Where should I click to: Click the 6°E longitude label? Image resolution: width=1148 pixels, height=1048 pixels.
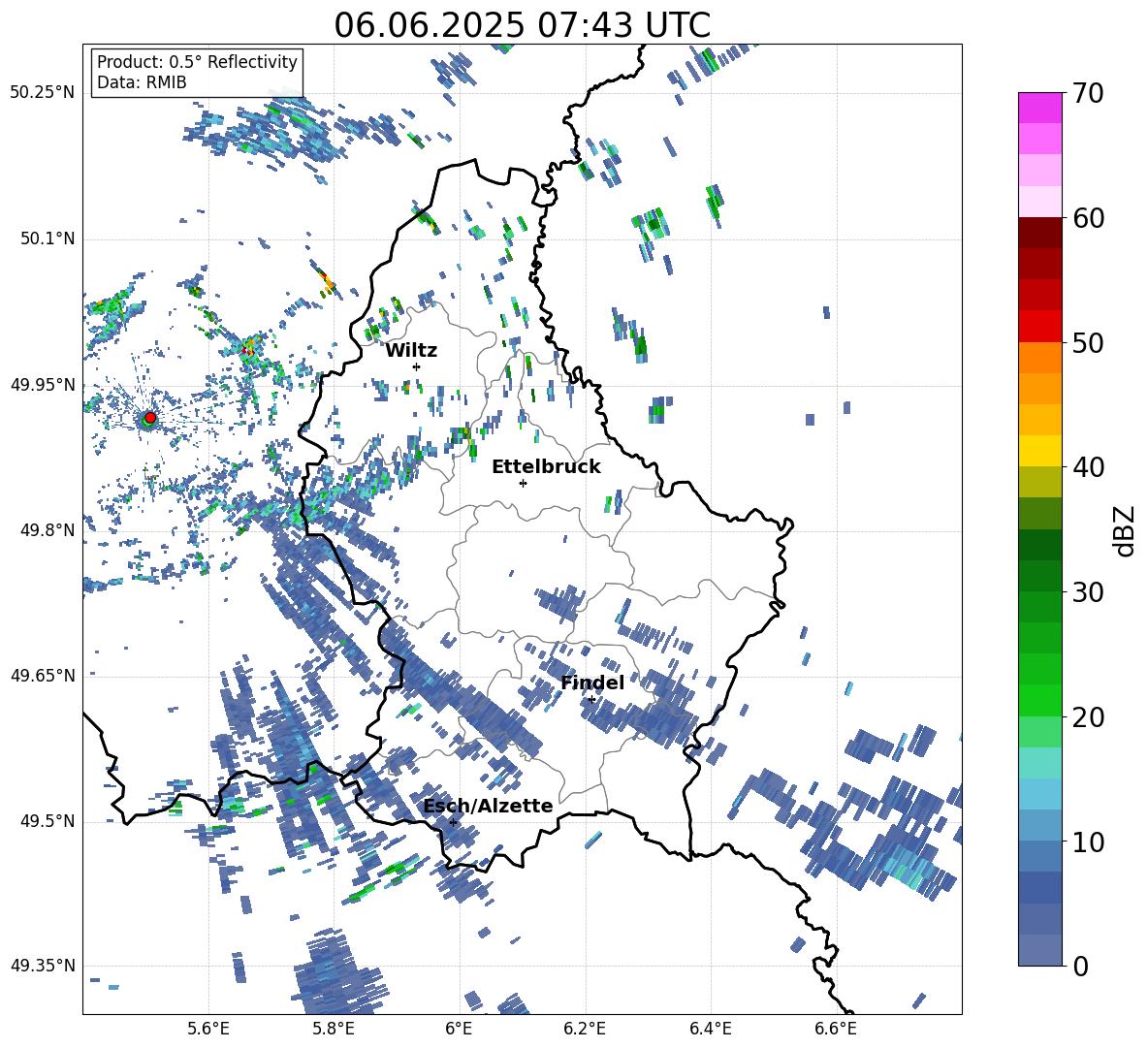click(x=459, y=1029)
